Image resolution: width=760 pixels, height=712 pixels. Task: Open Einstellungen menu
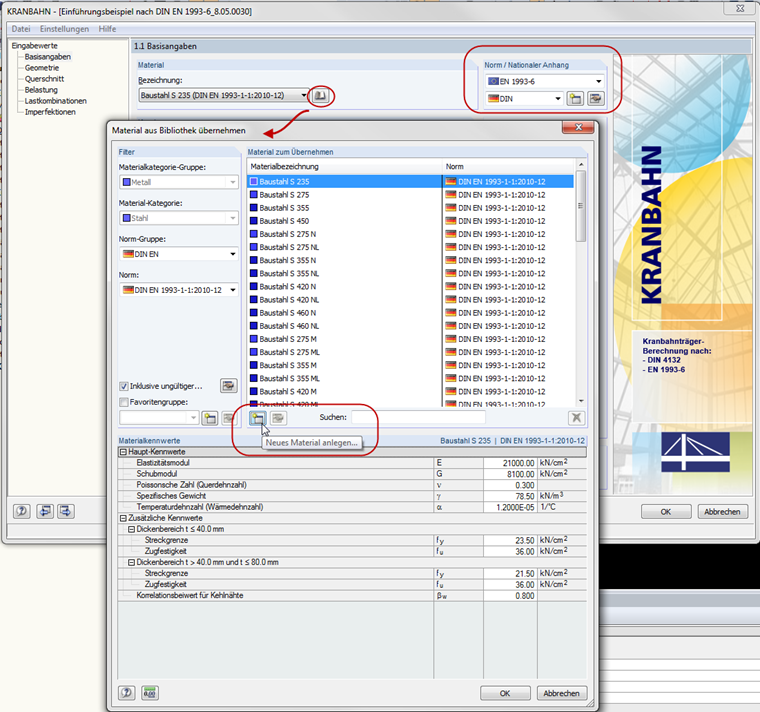click(64, 29)
